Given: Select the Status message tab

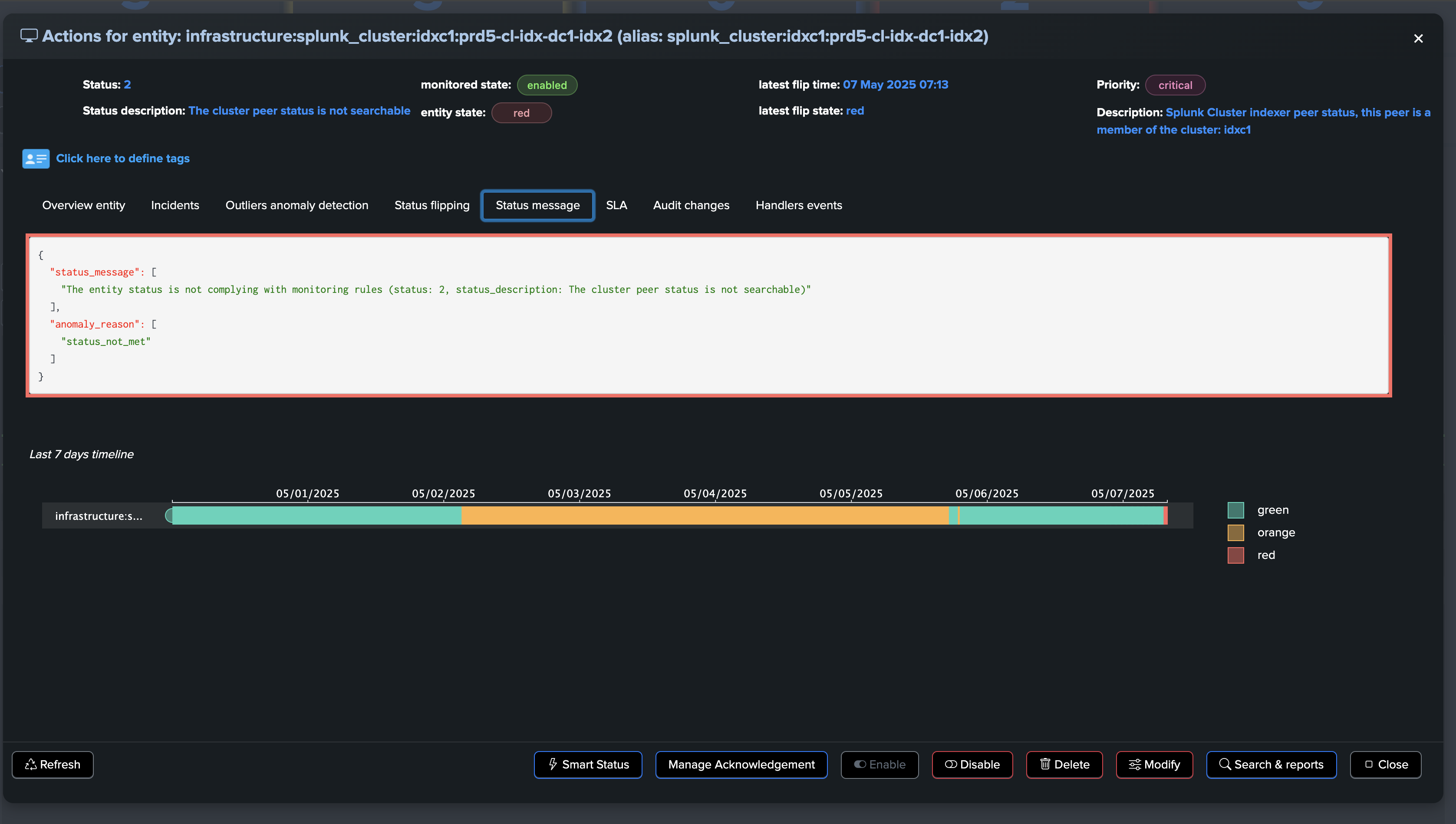Looking at the screenshot, I should tap(538, 205).
